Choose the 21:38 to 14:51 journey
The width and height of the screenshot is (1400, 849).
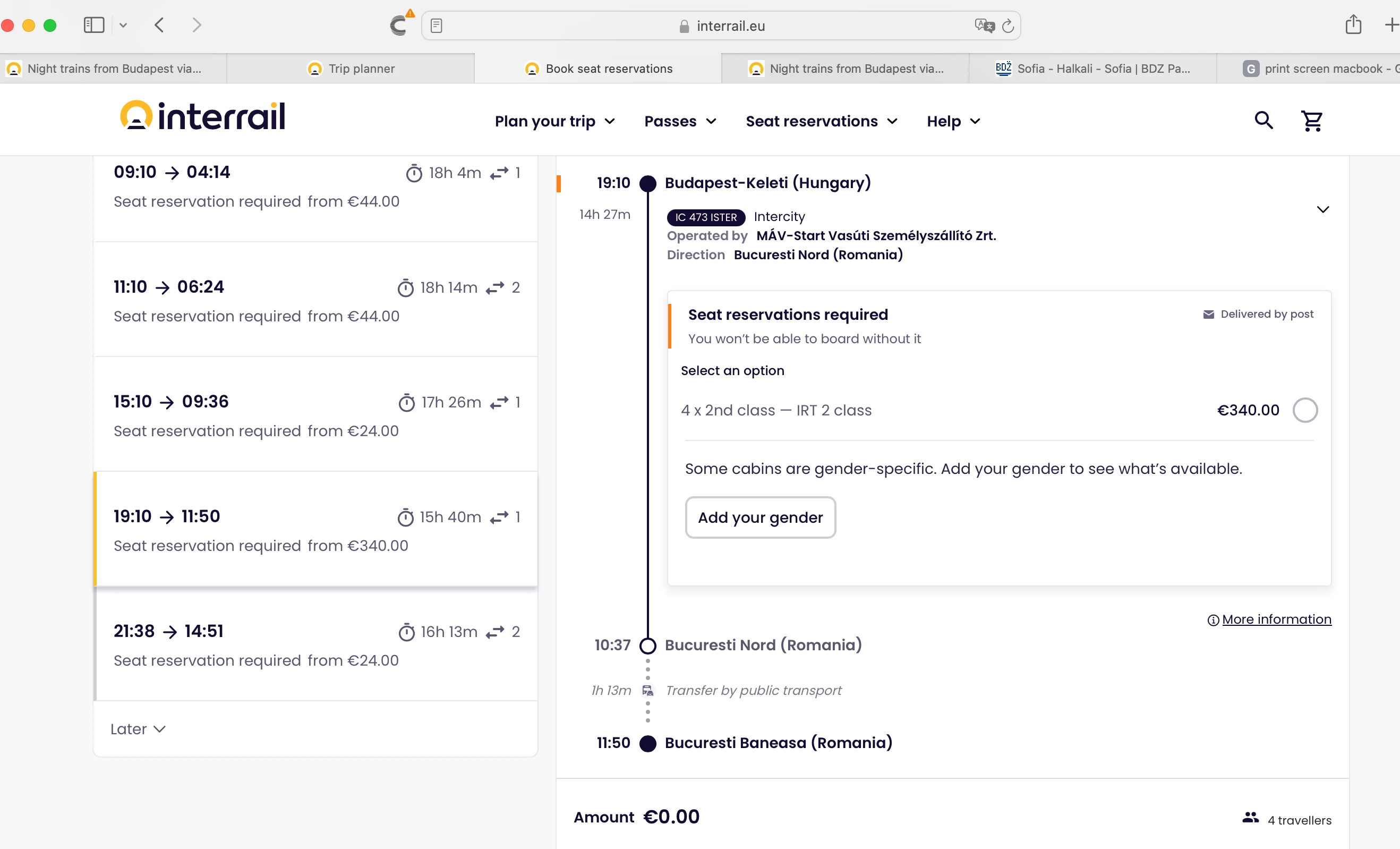316,644
